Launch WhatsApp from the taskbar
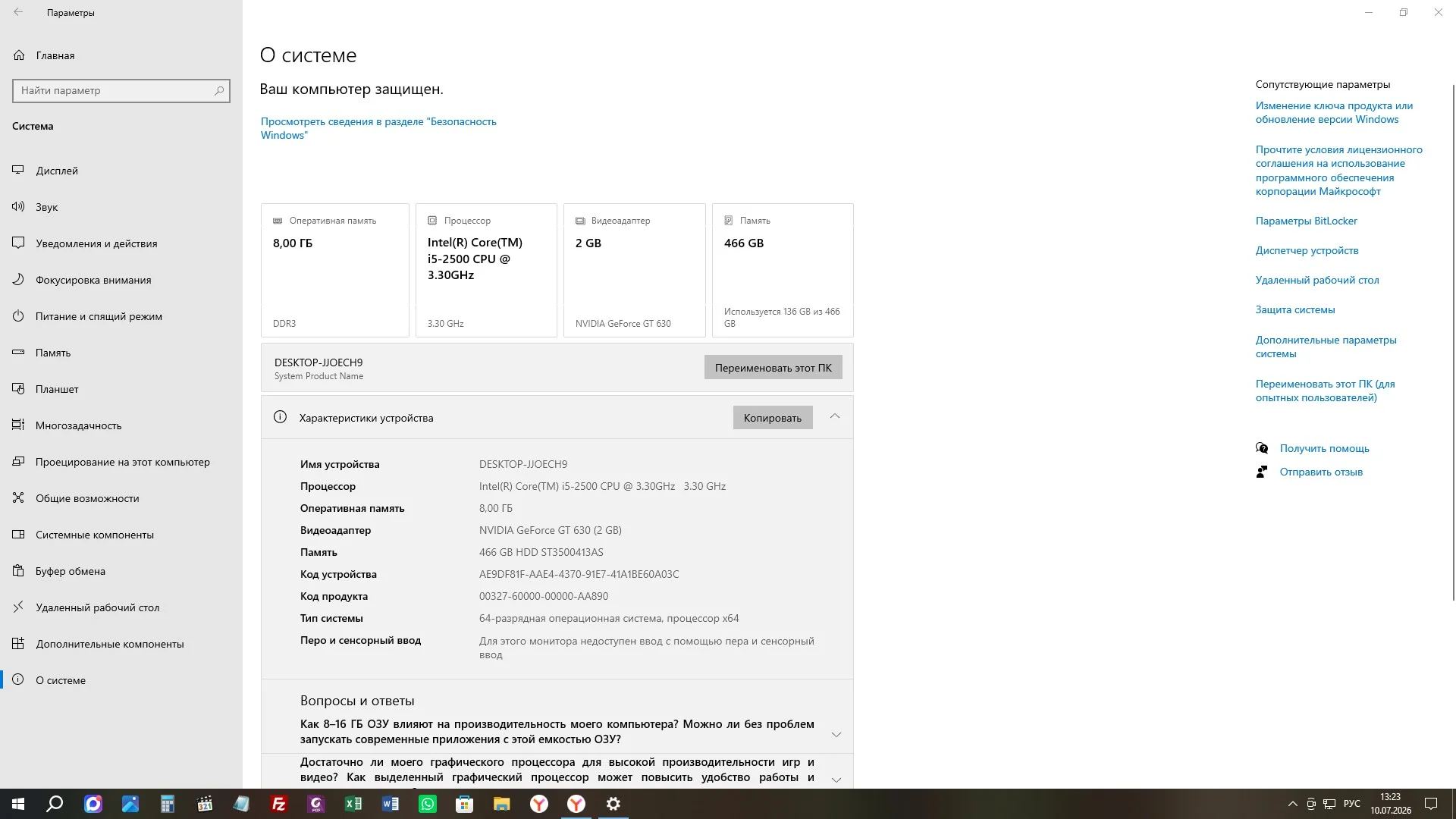Viewport: 1456px width, 819px height. point(428,804)
